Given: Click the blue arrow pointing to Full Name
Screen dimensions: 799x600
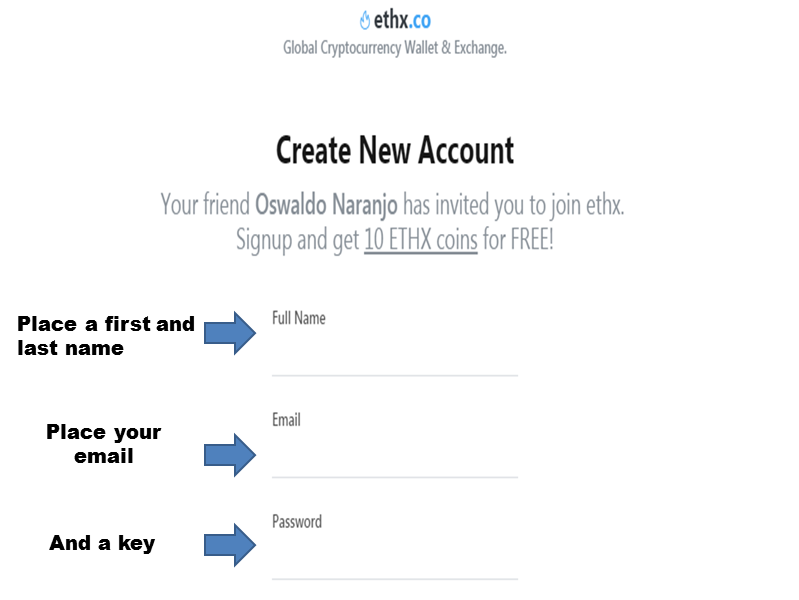Looking at the screenshot, I should click(230, 333).
